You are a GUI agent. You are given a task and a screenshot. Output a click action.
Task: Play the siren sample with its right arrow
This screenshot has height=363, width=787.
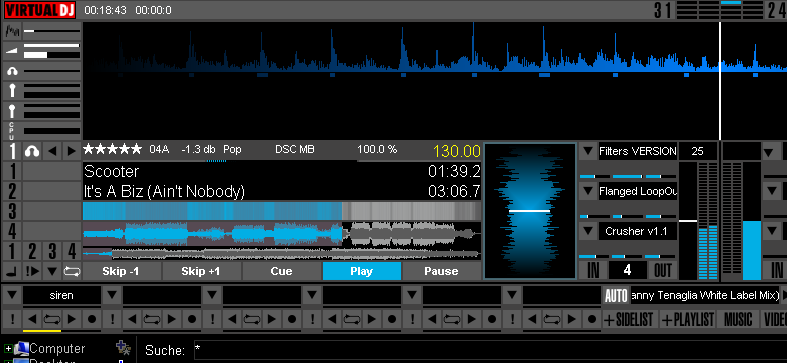pyautogui.click(x=71, y=319)
